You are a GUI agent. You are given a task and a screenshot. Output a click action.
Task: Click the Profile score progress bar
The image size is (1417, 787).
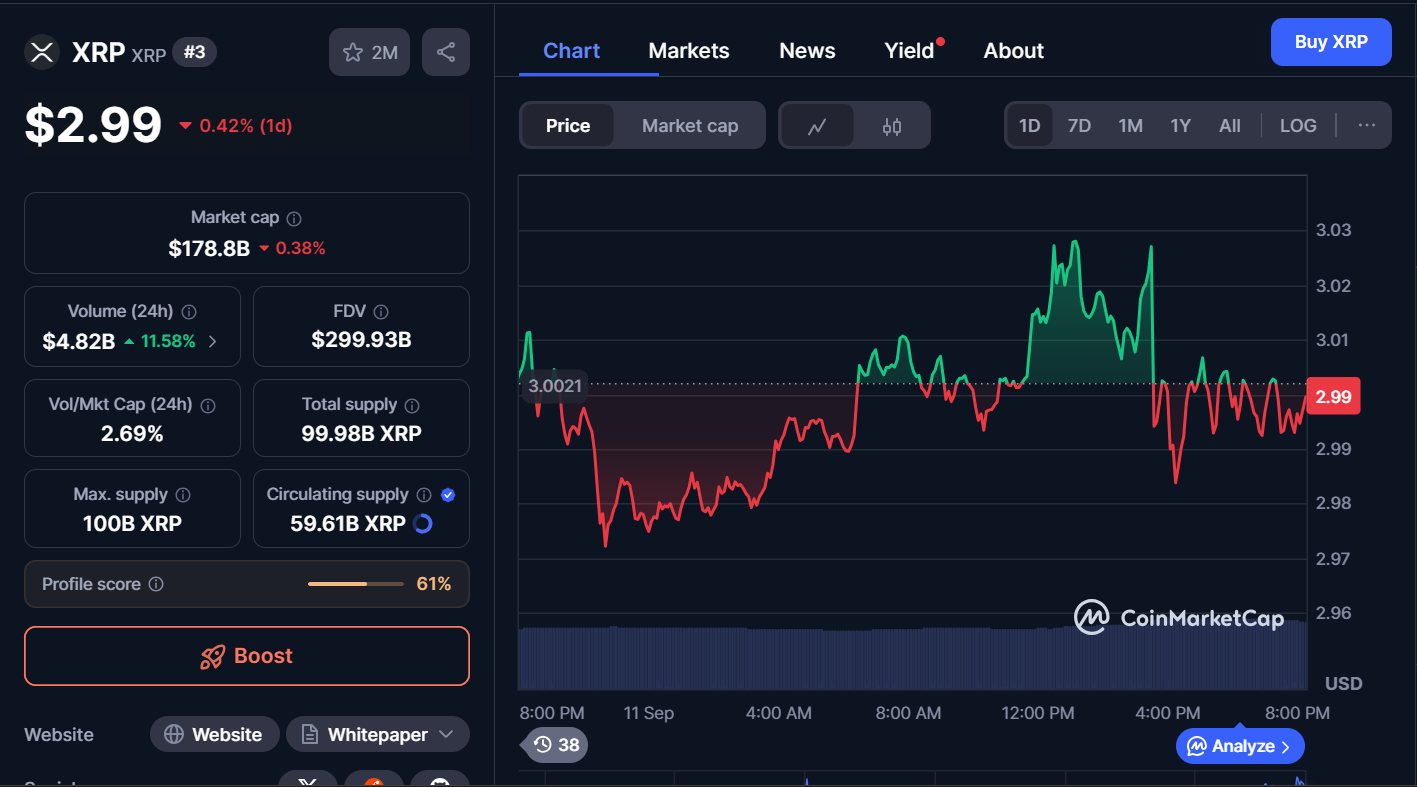[x=356, y=584]
